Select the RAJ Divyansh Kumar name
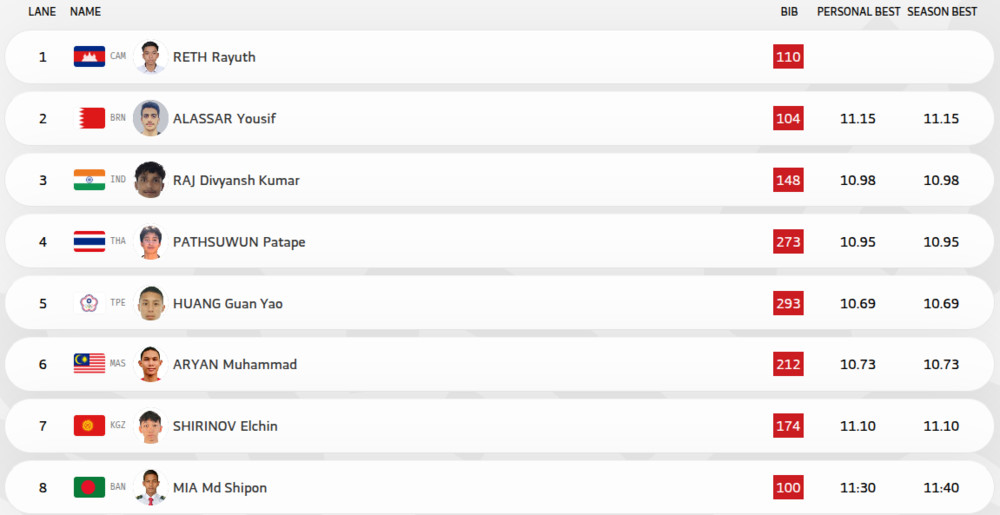This screenshot has width=1000, height=515. (x=236, y=180)
